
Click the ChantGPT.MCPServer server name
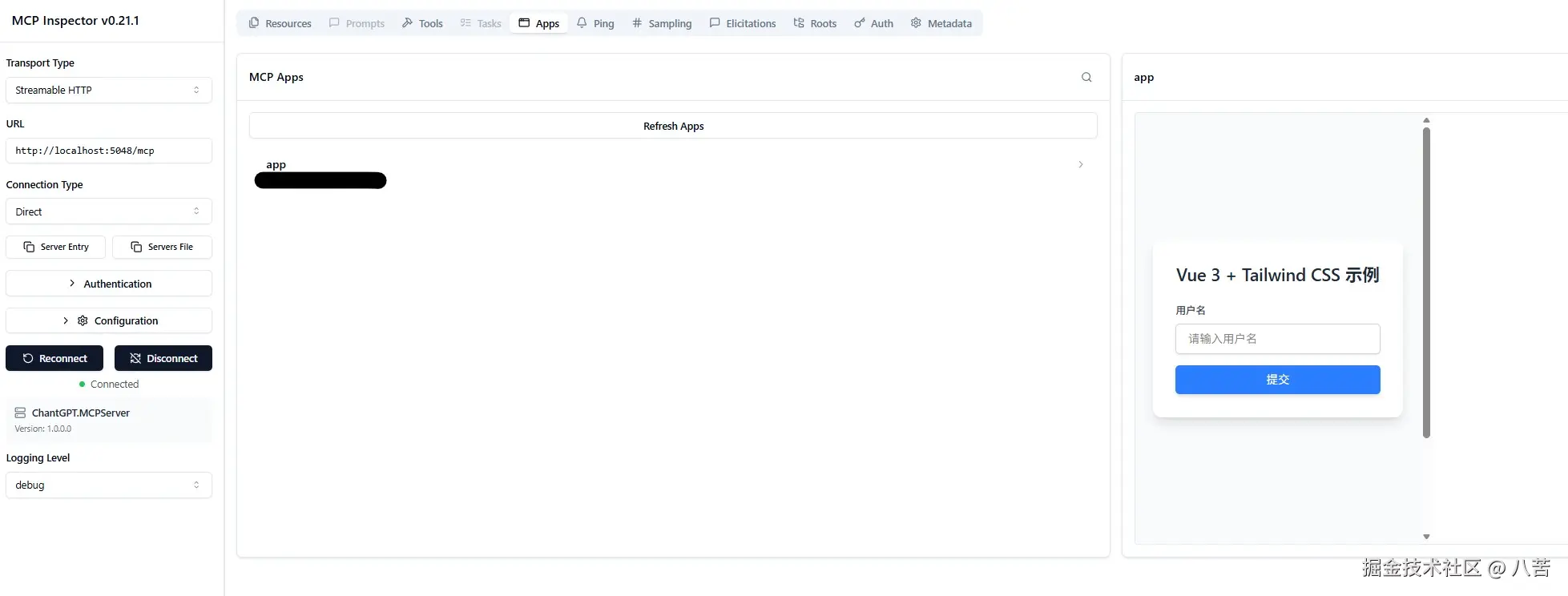pos(81,413)
